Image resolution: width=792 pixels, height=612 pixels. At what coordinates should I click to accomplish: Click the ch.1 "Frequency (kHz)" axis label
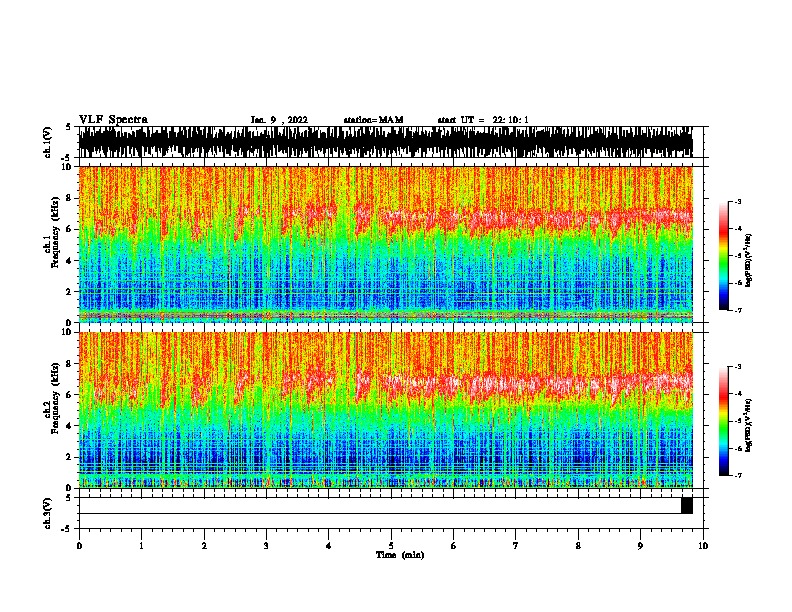55,232
